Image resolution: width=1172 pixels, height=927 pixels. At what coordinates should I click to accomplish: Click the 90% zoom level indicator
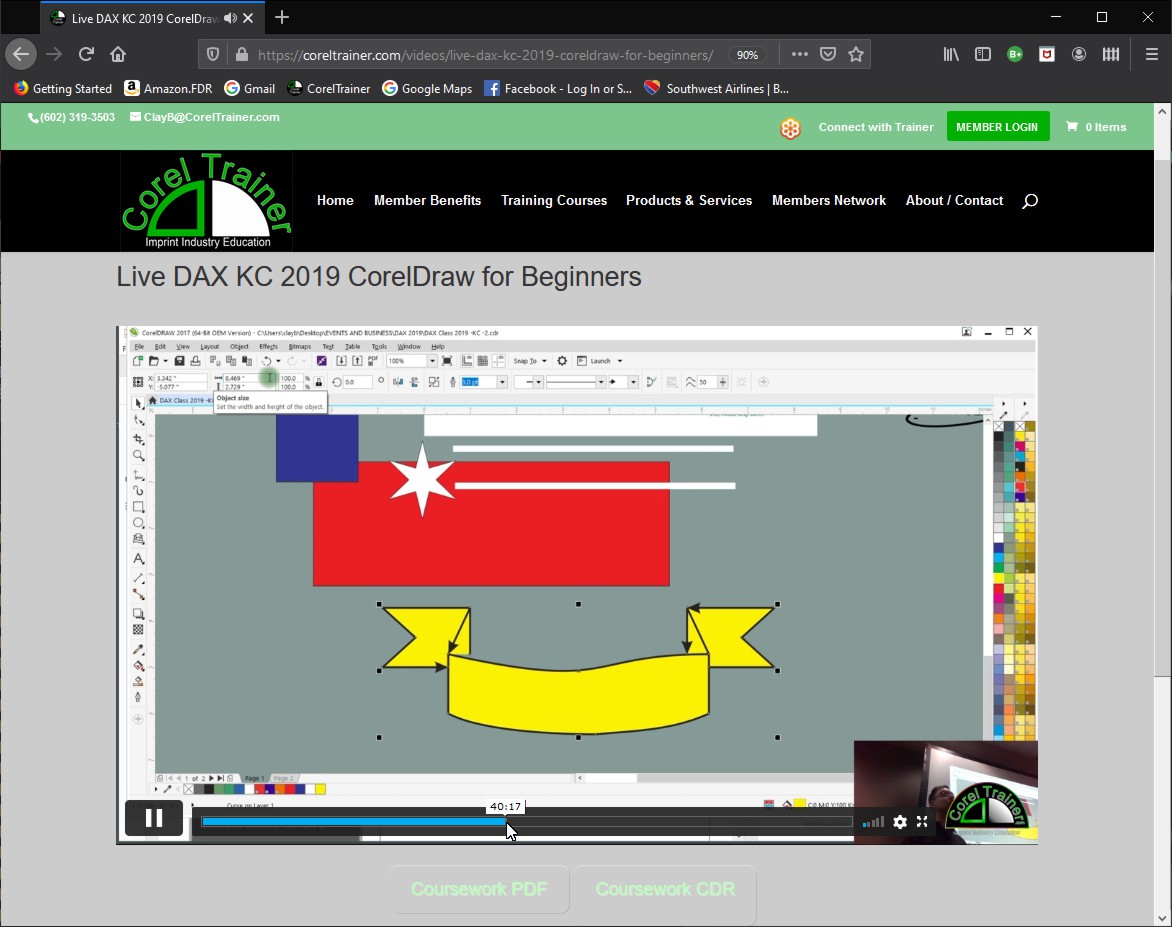coord(747,55)
